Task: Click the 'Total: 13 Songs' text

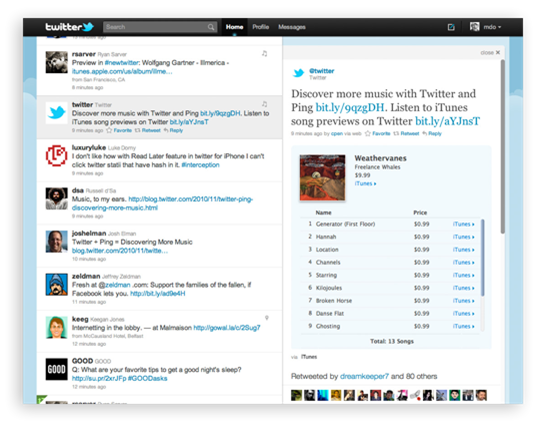Action: [392, 341]
